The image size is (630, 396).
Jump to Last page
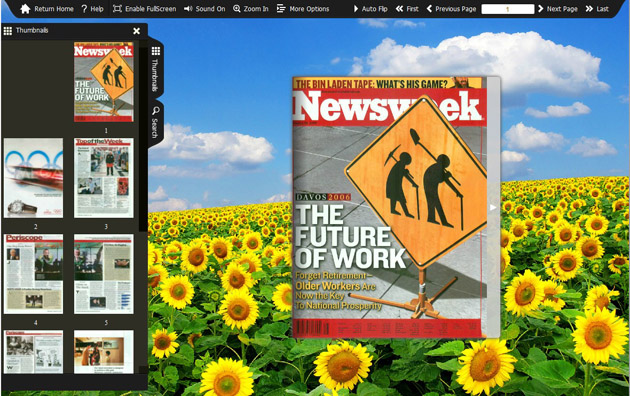pyautogui.click(x=597, y=8)
